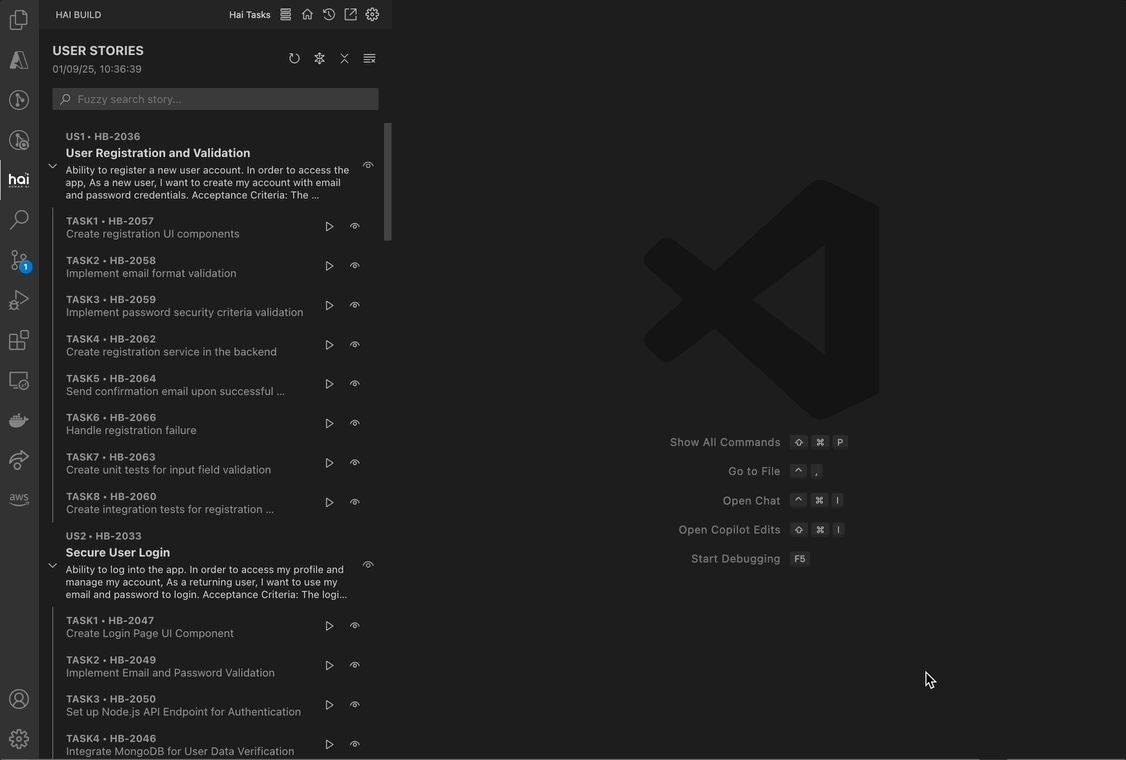Click the Fuzzy search story input field
This screenshot has width=1126, height=760.
click(x=215, y=98)
